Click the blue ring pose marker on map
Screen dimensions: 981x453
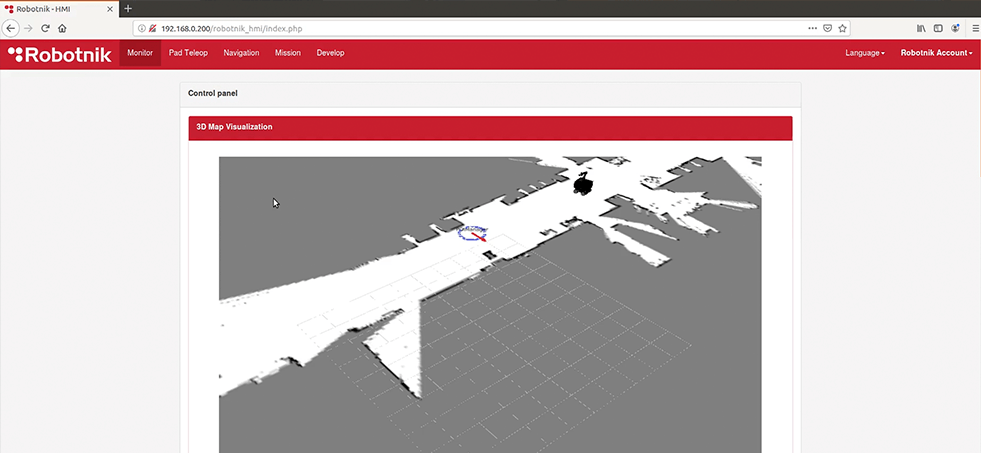tap(473, 233)
